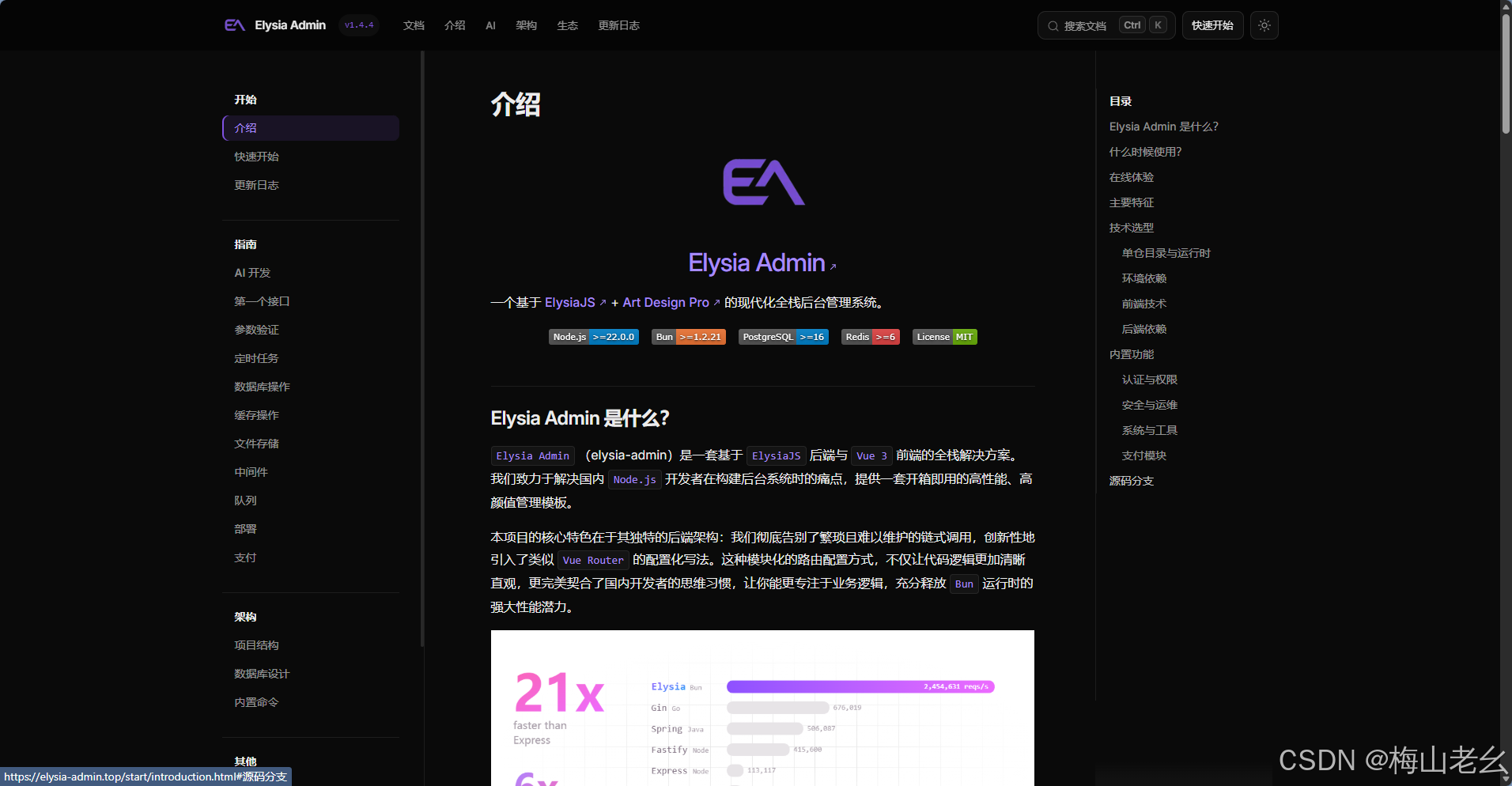Open 定时任务 guide in sidebar
Viewport: 1512px width, 786px height.
tap(256, 358)
